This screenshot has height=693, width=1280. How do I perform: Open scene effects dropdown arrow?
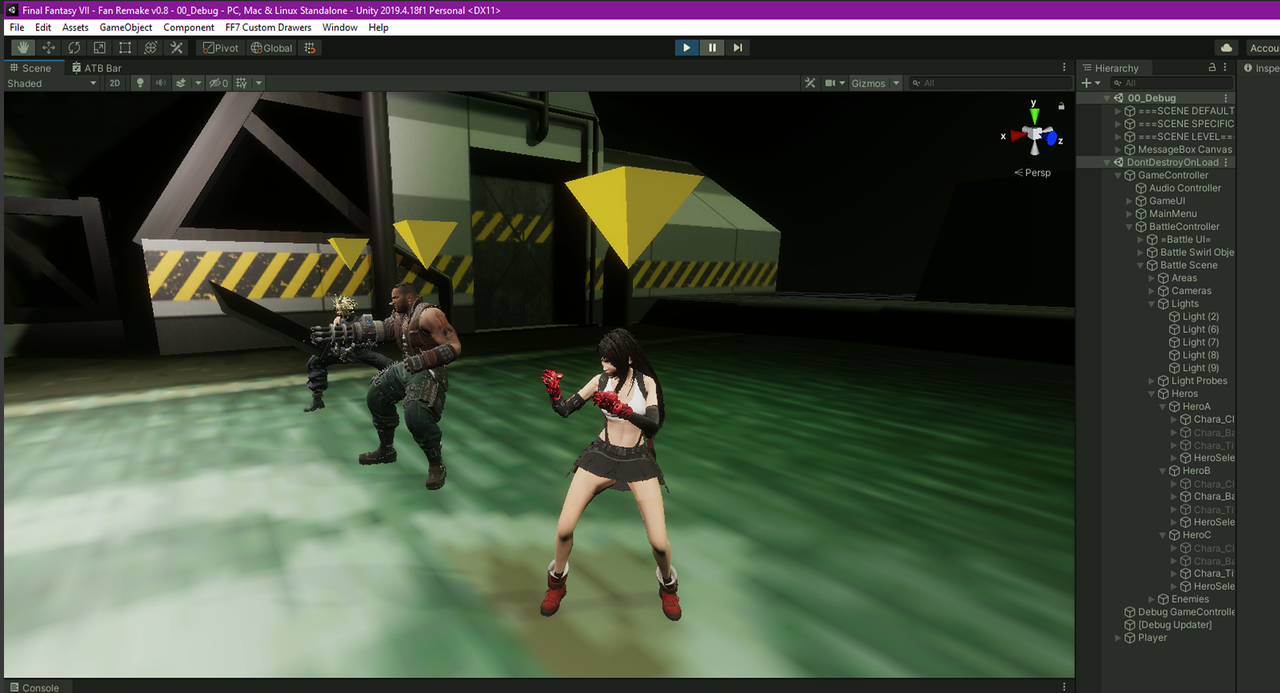tap(198, 83)
